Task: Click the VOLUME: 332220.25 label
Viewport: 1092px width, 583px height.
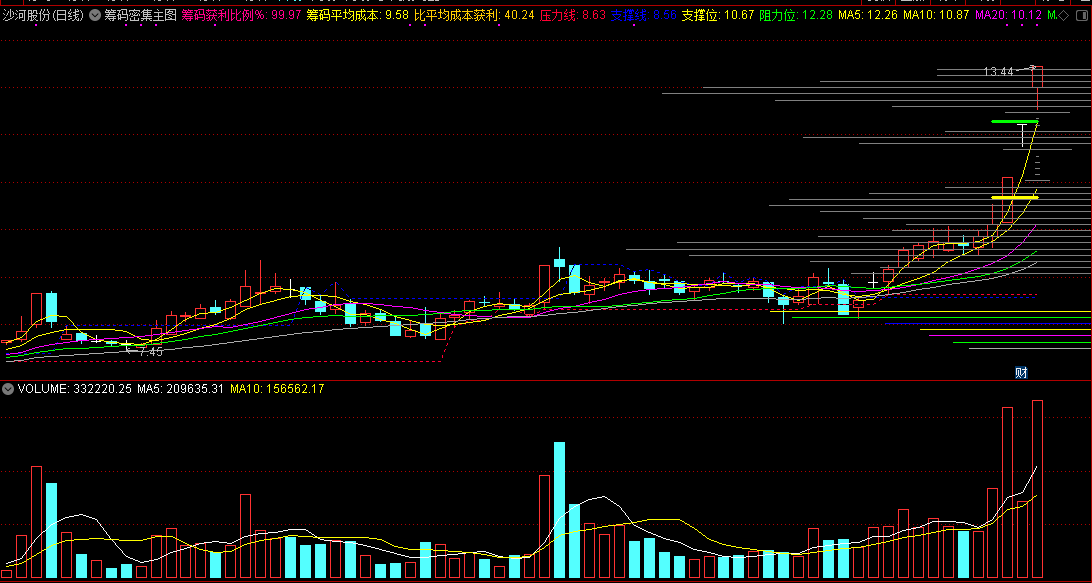Action: click(75, 389)
